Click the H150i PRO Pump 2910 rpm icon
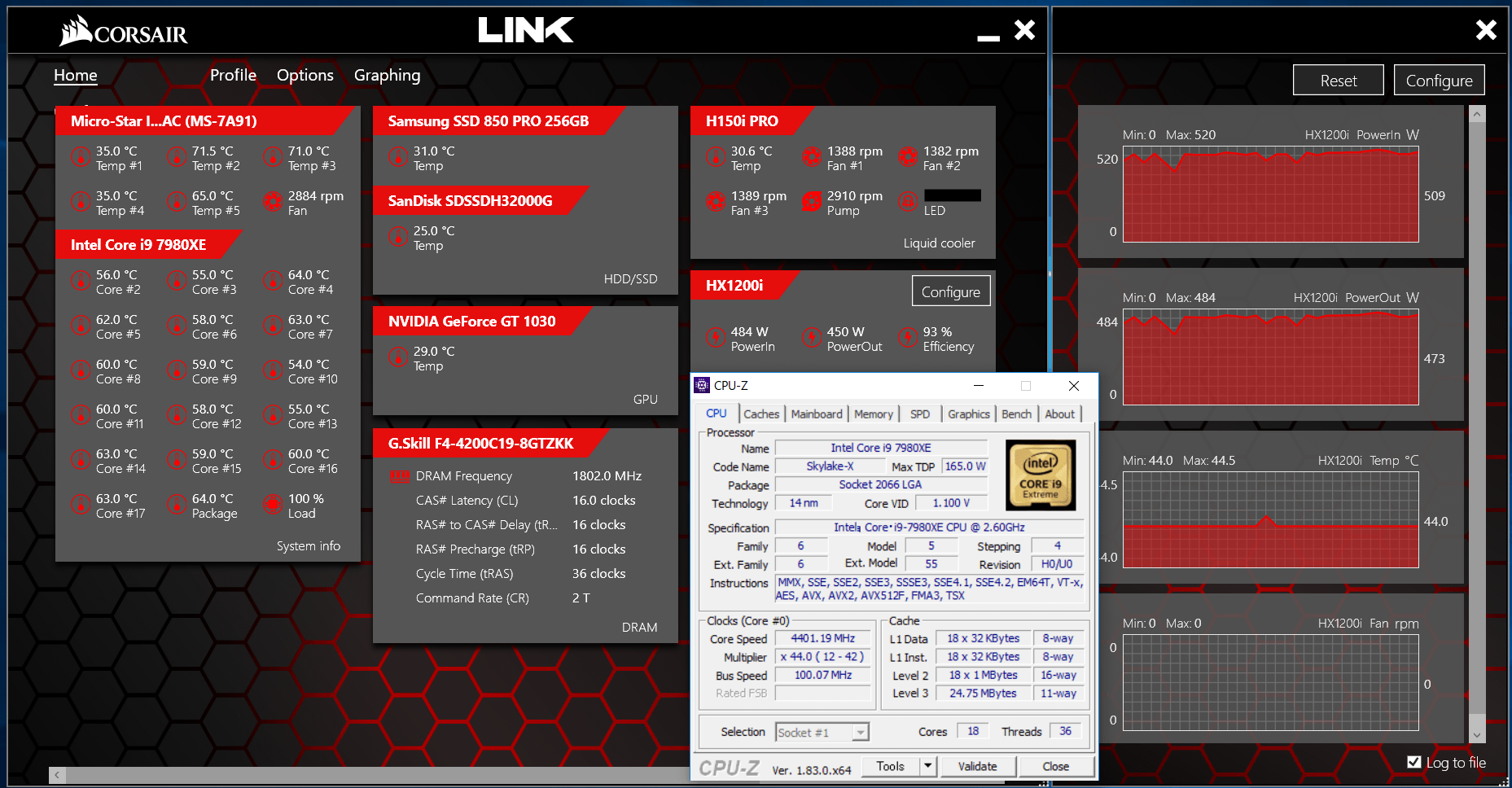The height and width of the screenshot is (788, 1512). (812, 201)
